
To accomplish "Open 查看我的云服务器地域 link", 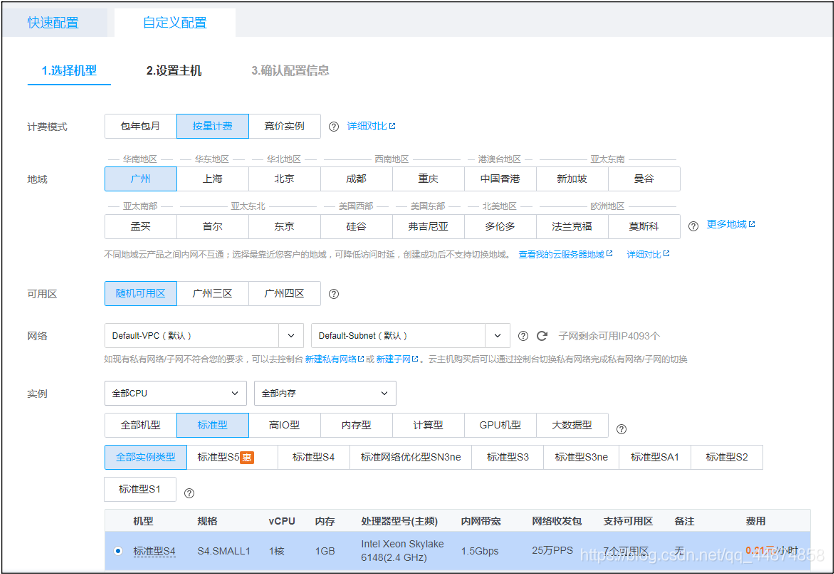I will [x=565, y=254].
